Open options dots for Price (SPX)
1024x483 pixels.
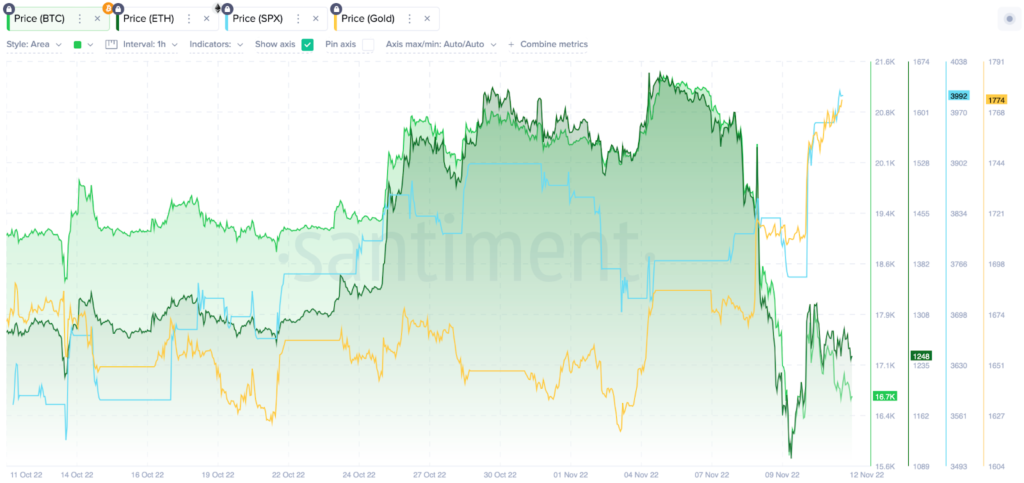pyautogui.click(x=298, y=19)
